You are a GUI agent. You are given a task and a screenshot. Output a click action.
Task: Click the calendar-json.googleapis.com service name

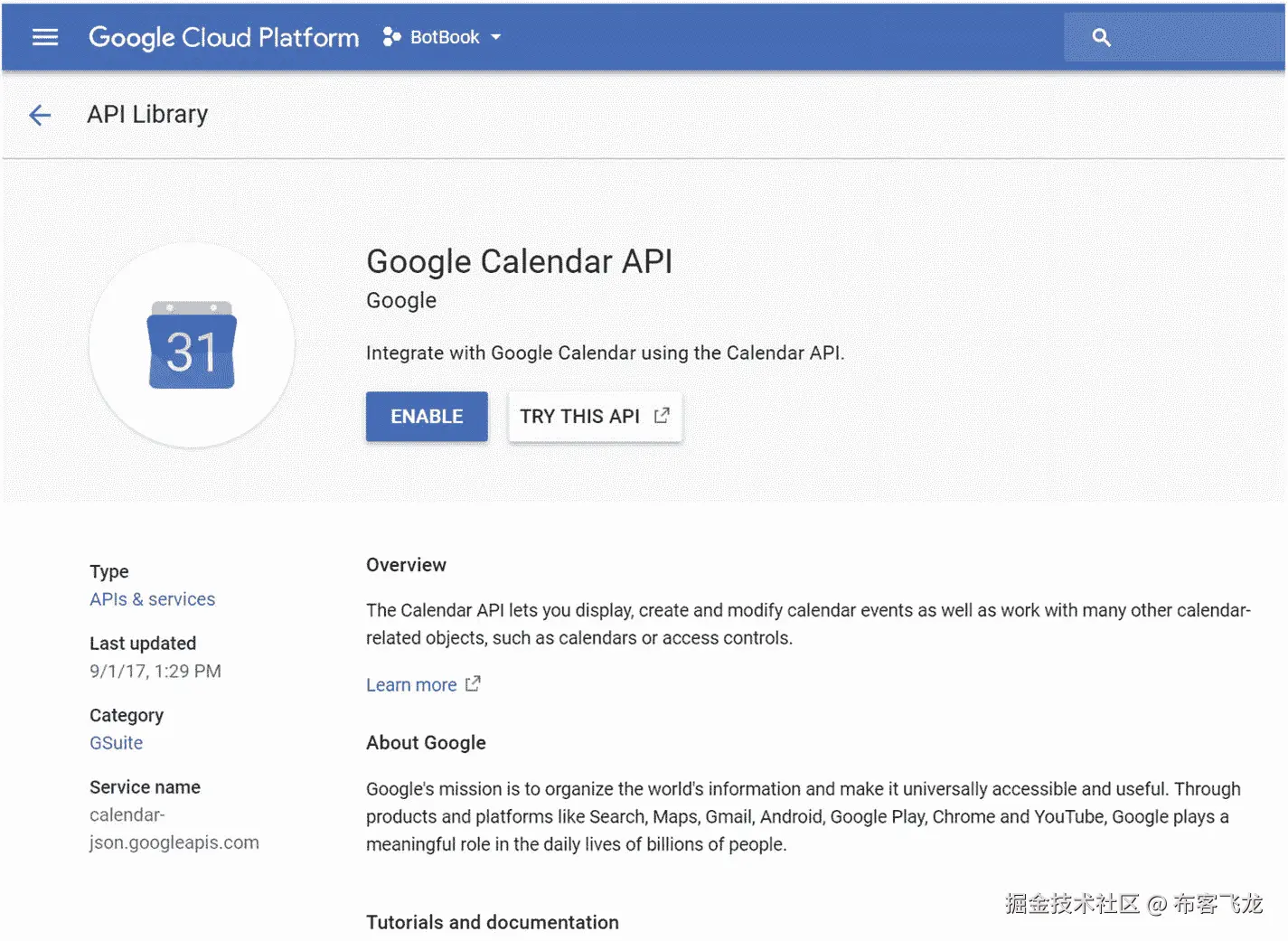click(x=174, y=829)
